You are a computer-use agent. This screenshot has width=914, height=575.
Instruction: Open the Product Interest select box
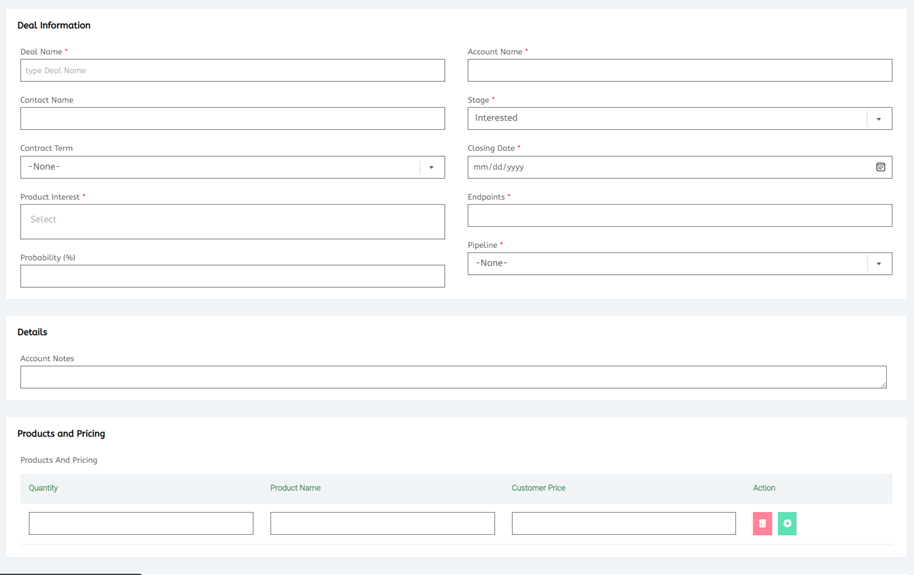[232, 221]
